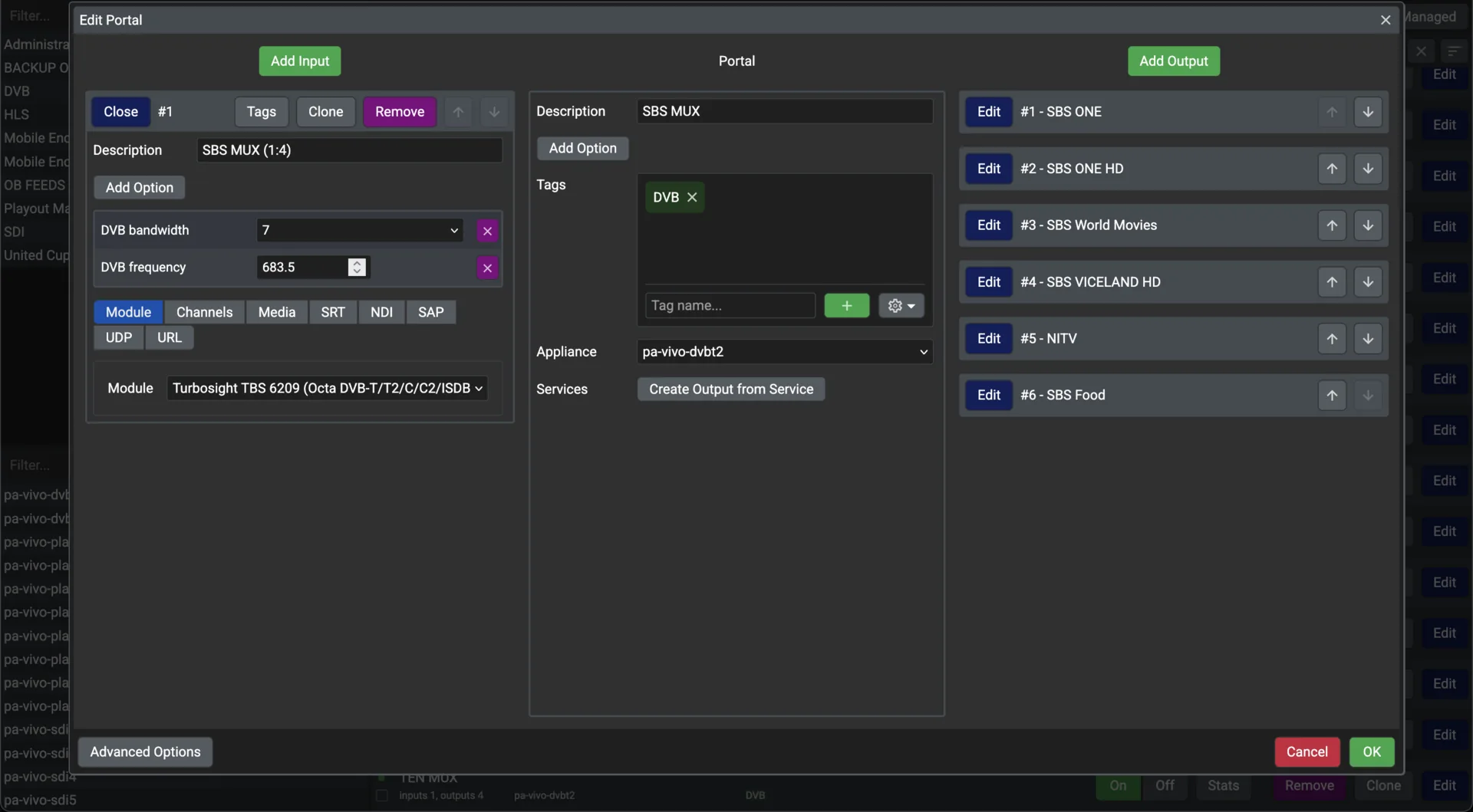
Task: Click the Tag name input field
Action: tap(730, 305)
